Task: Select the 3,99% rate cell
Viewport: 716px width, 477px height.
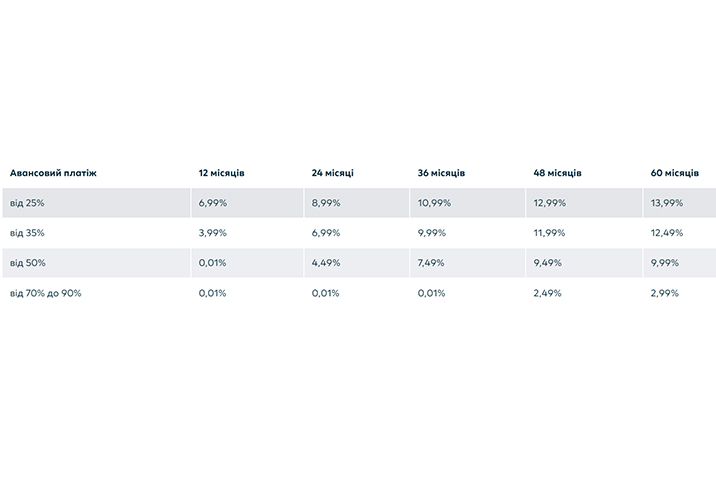Action: pos(212,233)
